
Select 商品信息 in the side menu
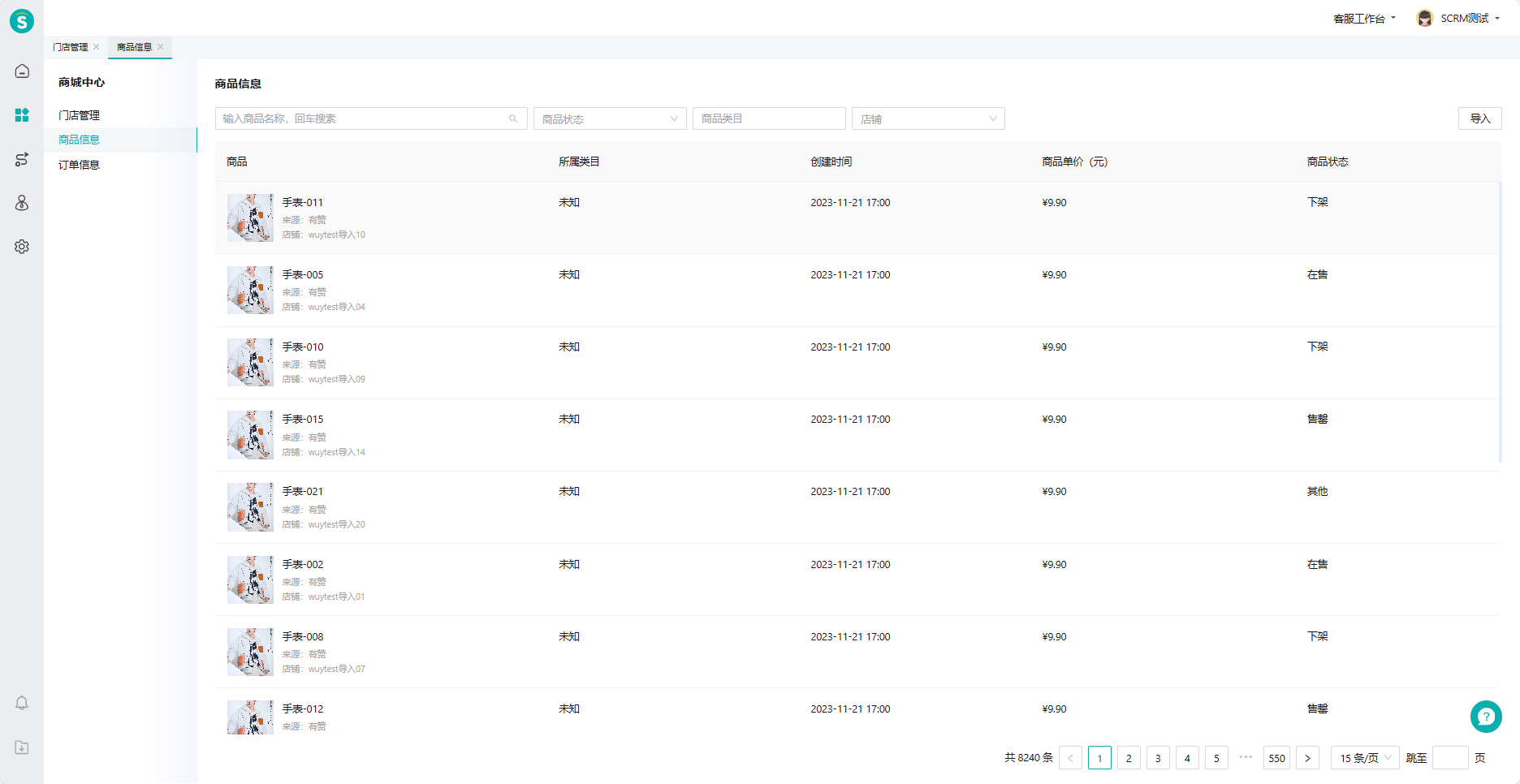tap(120, 140)
